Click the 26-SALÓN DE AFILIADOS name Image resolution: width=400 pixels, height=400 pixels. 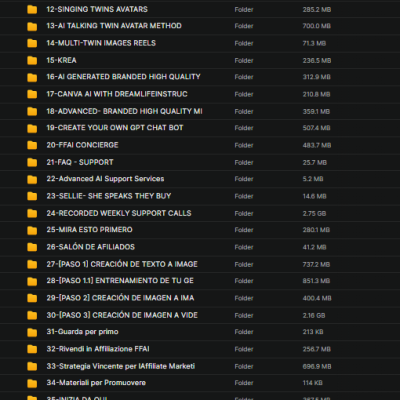coord(91,247)
